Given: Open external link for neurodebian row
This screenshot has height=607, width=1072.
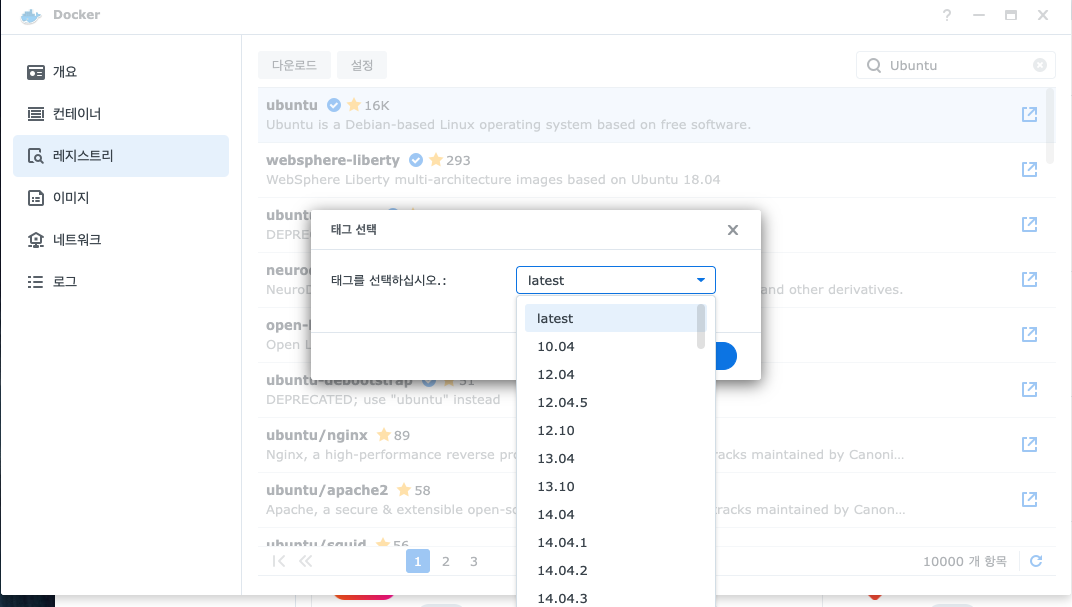Looking at the screenshot, I should (1029, 279).
